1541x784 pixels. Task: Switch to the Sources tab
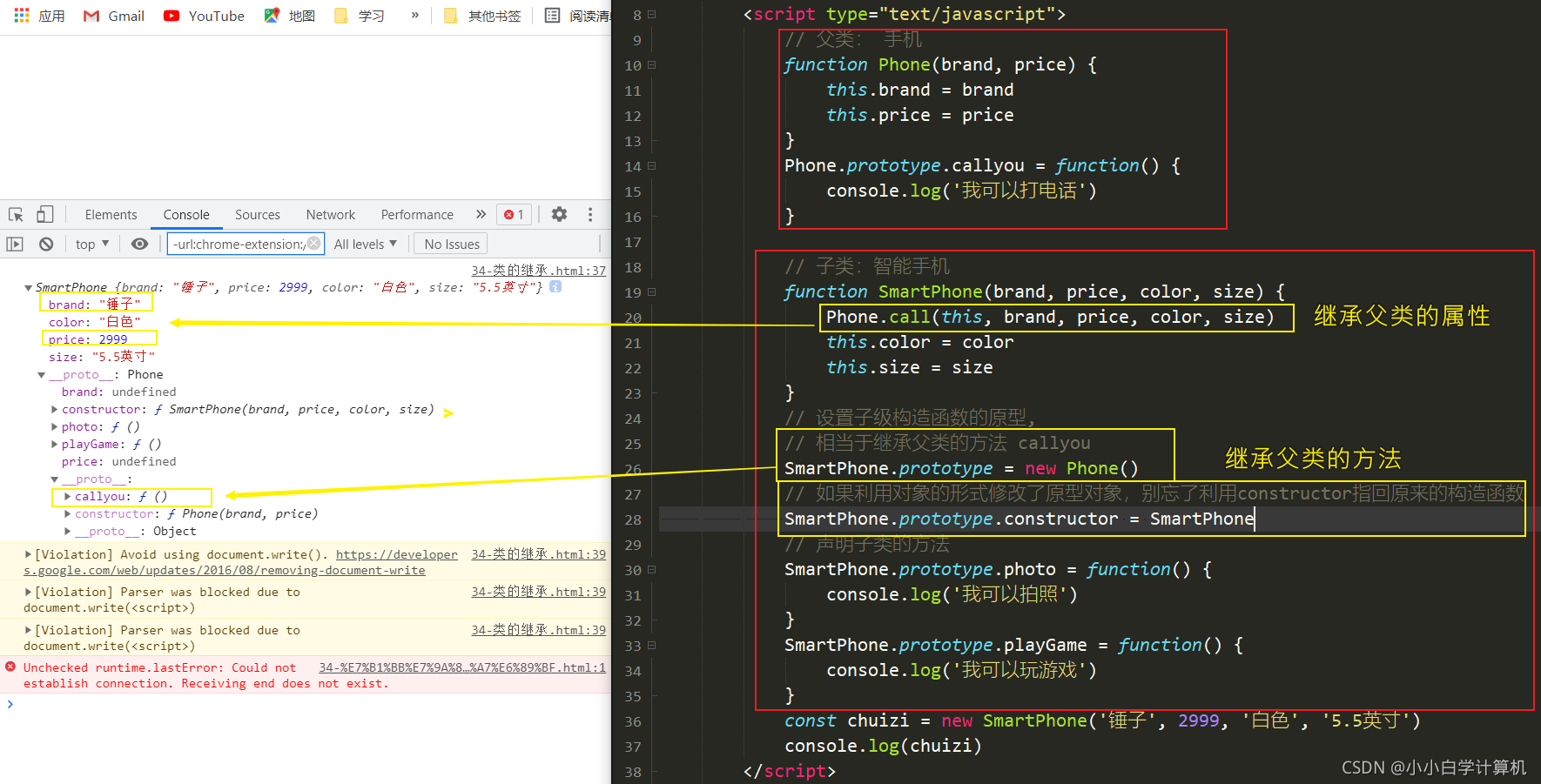click(x=258, y=215)
